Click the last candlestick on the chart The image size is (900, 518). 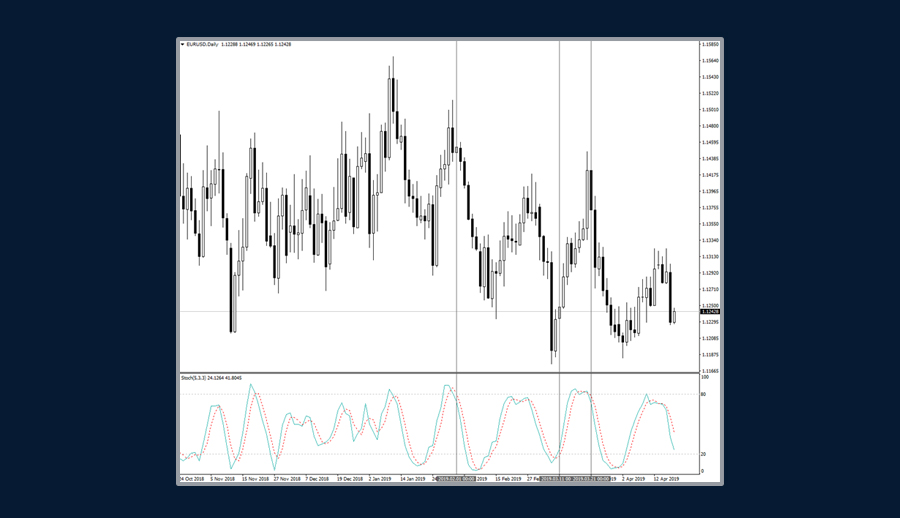[674, 316]
